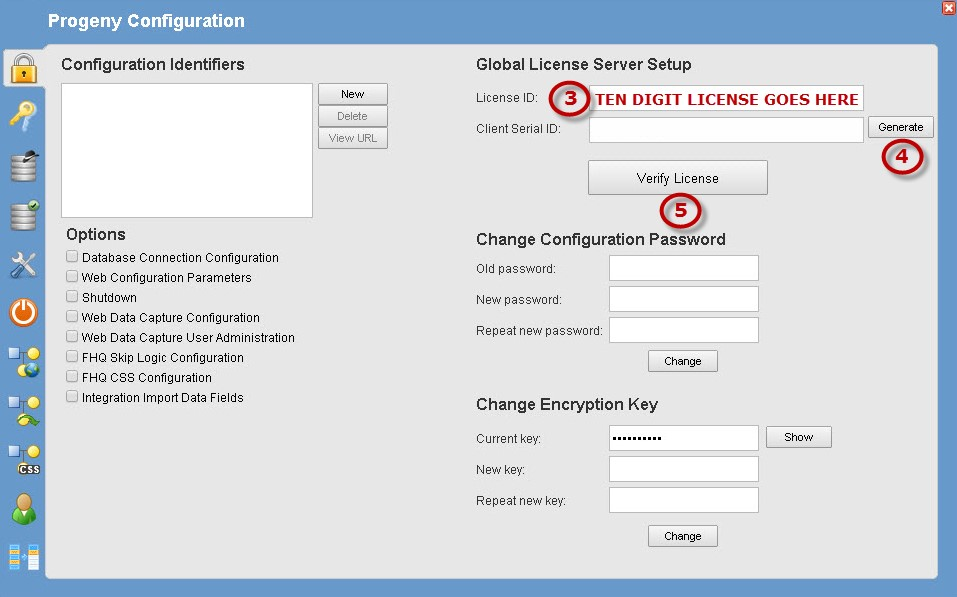The width and height of the screenshot is (957, 597).
Task: Enable Database Connection Configuration checkbox
Action: click(x=72, y=257)
